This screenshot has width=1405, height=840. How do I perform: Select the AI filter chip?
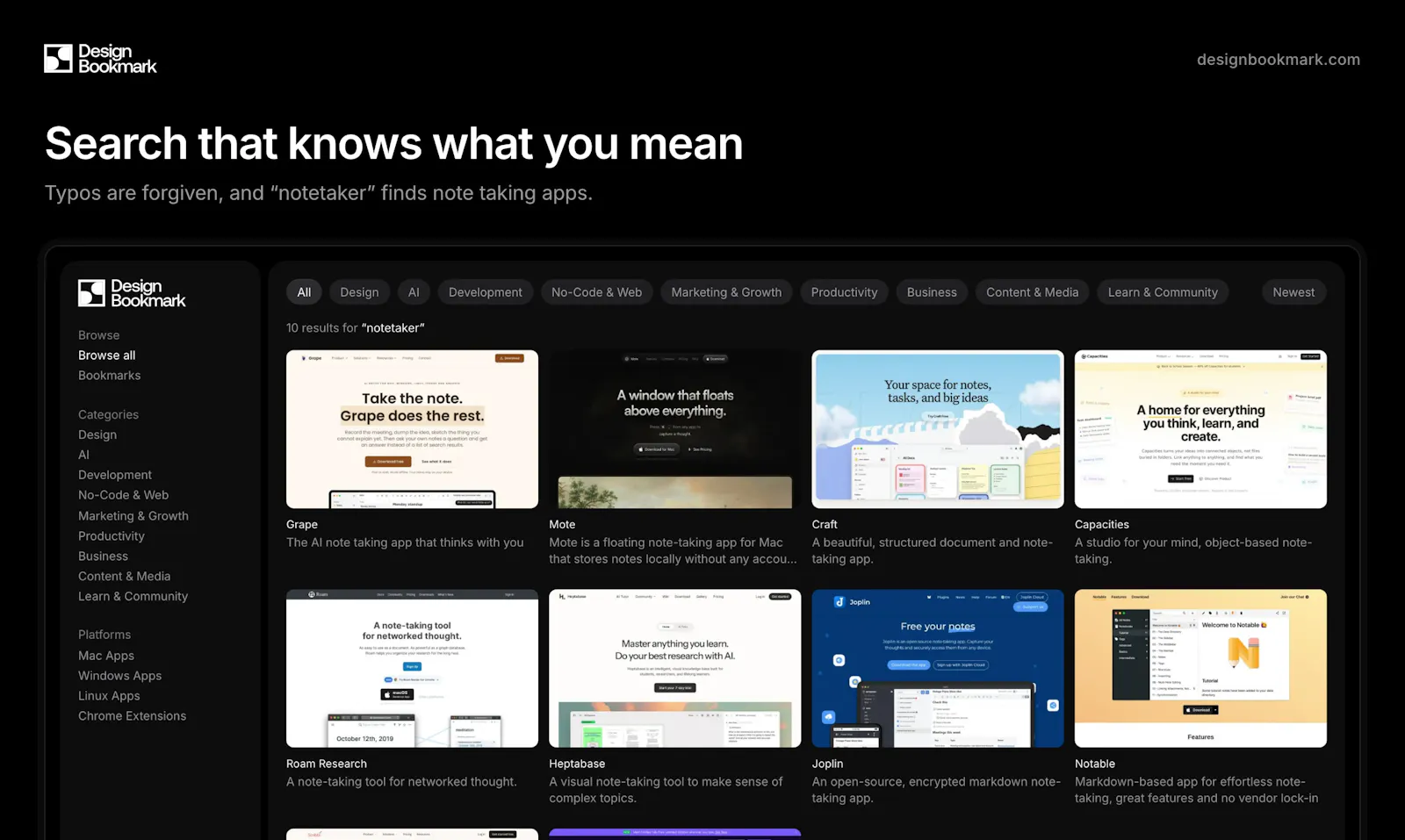(x=414, y=292)
